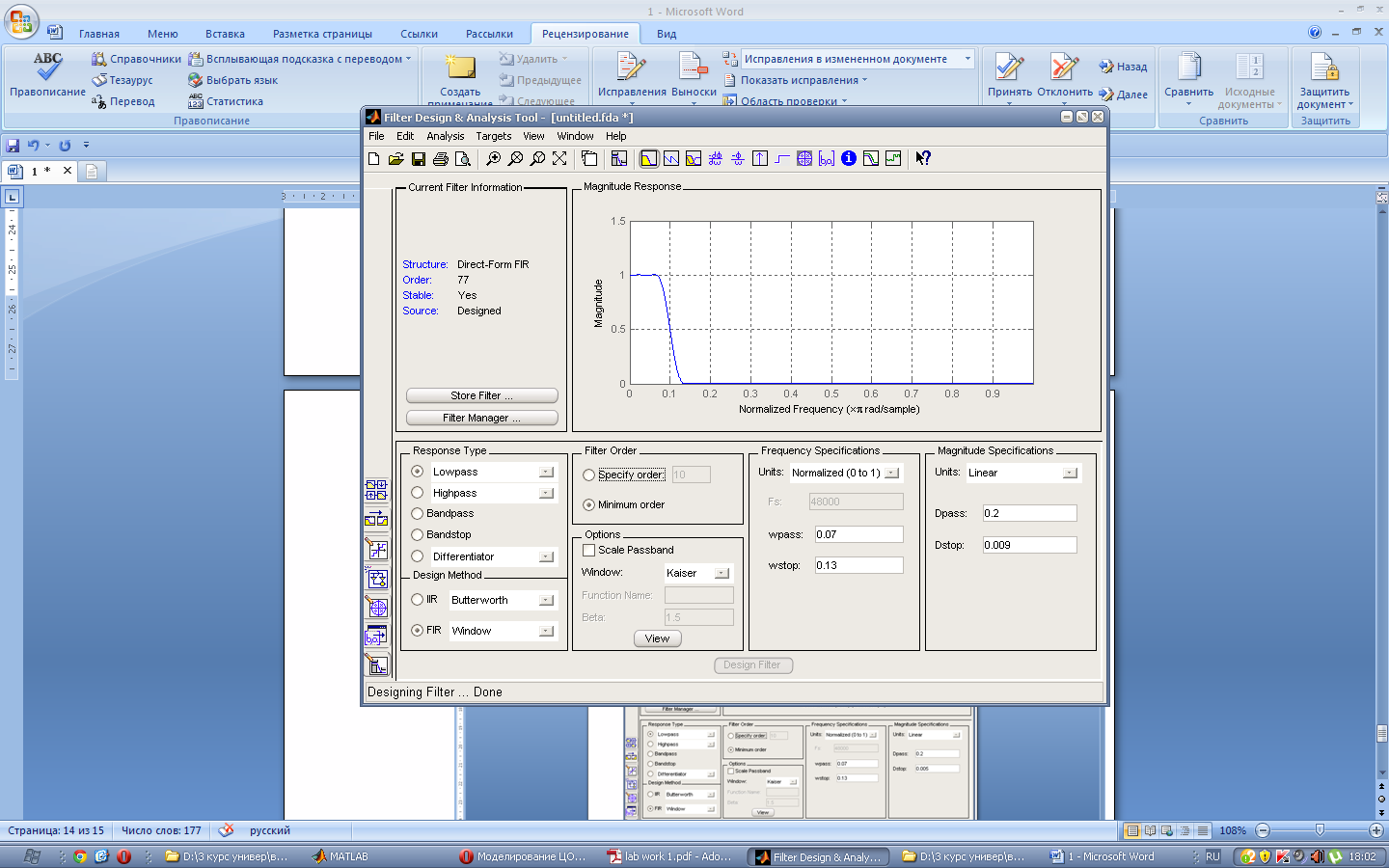Click the What's This help cursor icon
This screenshot has width=1389, height=868.
[923, 159]
